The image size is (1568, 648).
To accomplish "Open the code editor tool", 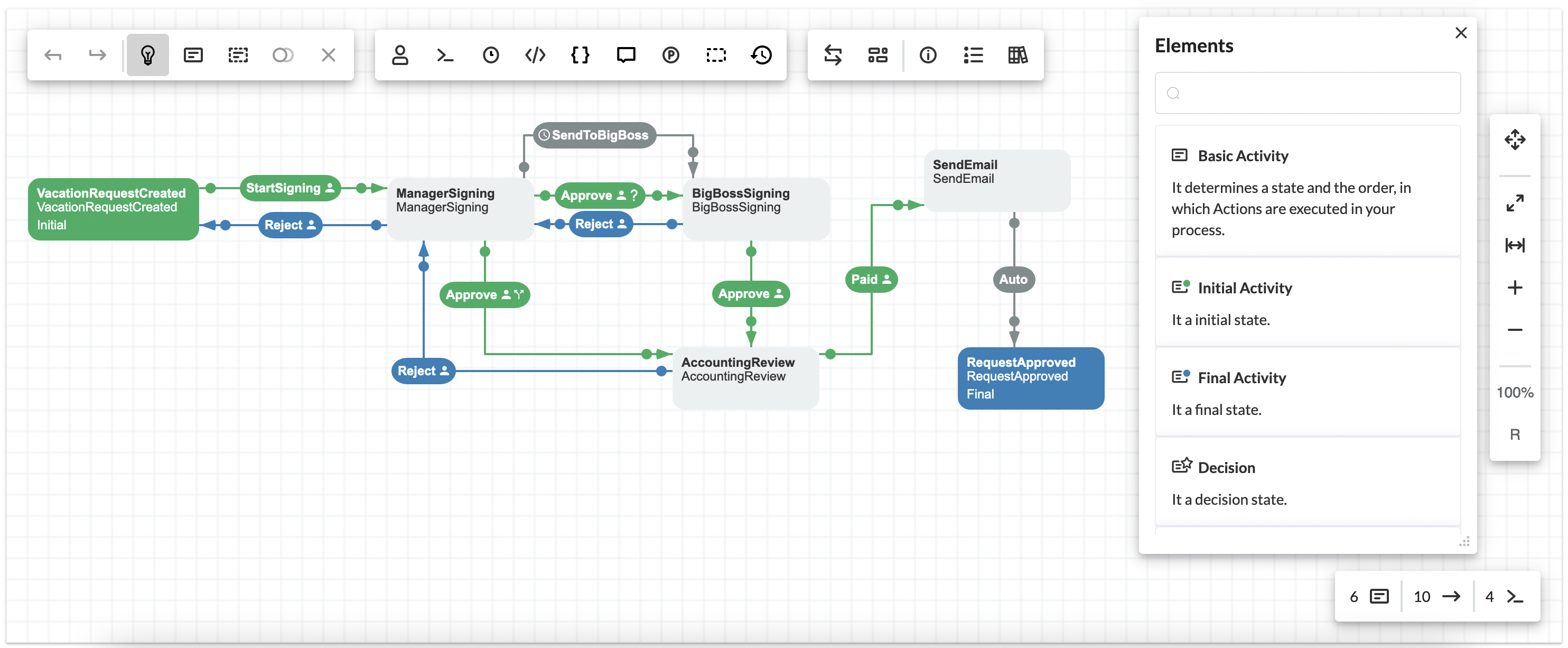I will (535, 55).
